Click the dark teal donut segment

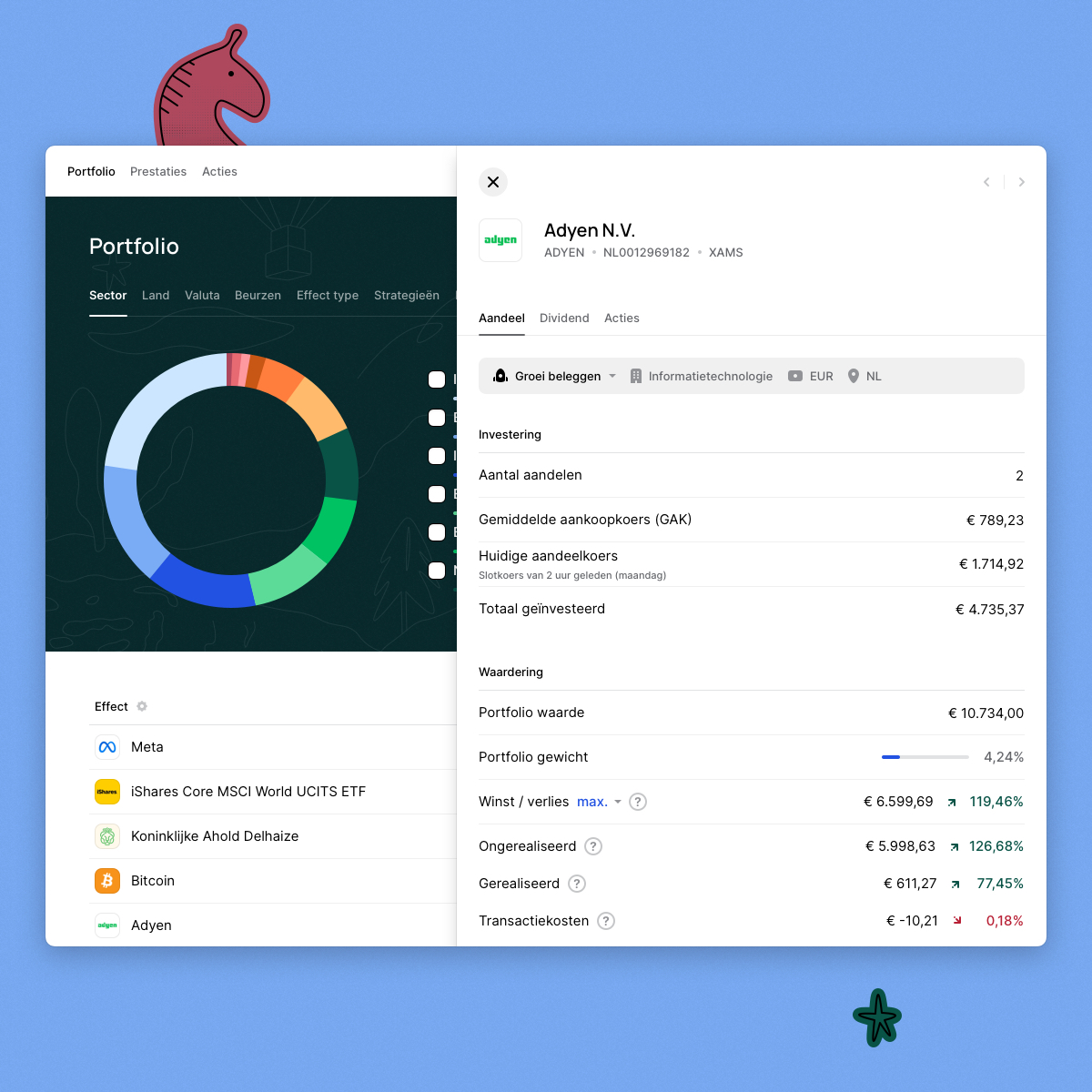[x=340, y=464]
